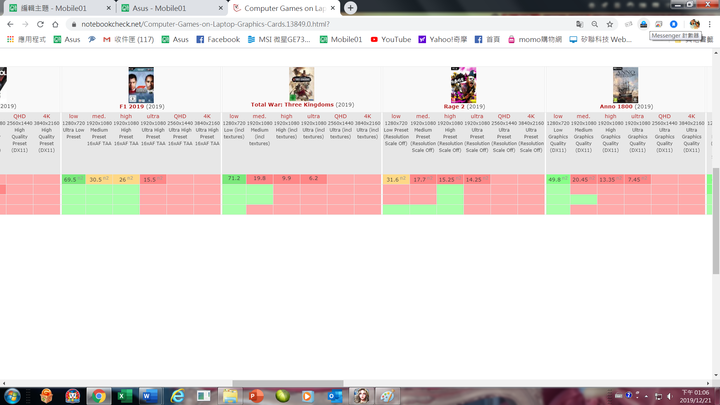Open the Chrome three-dot menu
The height and width of the screenshot is (405, 720).
click(710, 24)
